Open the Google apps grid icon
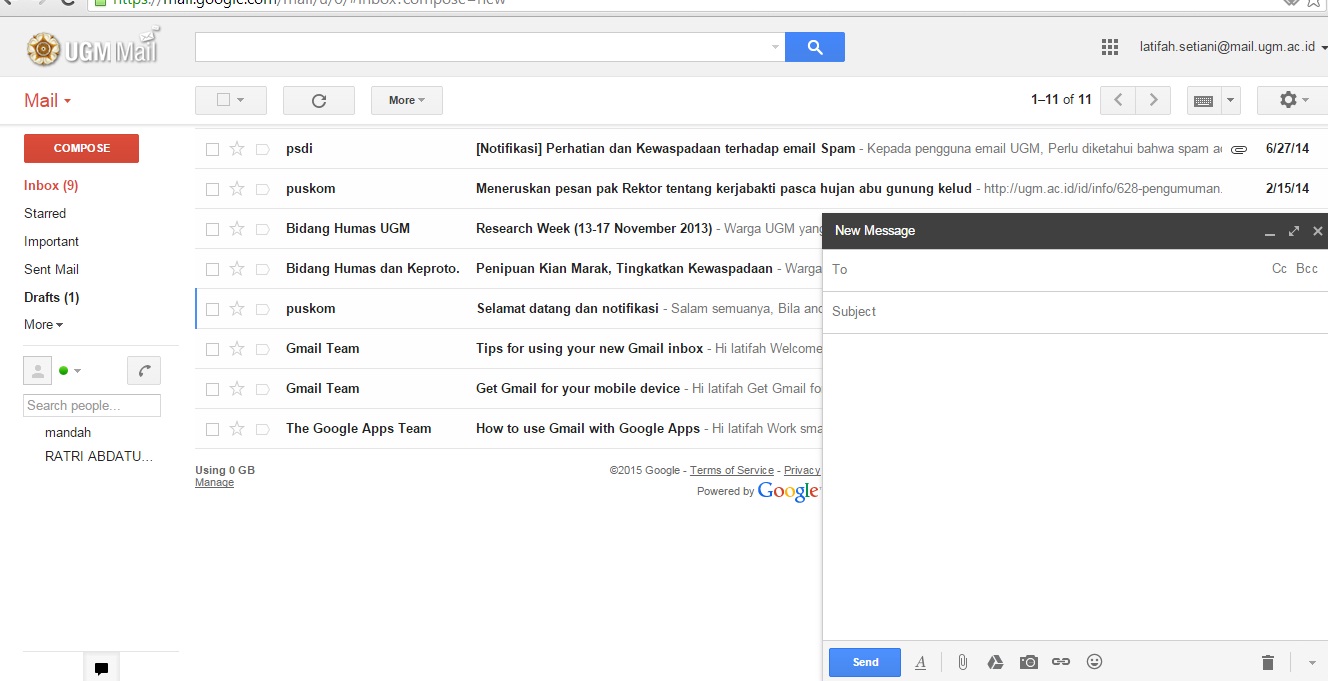Viewport: 1328px width, 681px height. coord(1109,47)
